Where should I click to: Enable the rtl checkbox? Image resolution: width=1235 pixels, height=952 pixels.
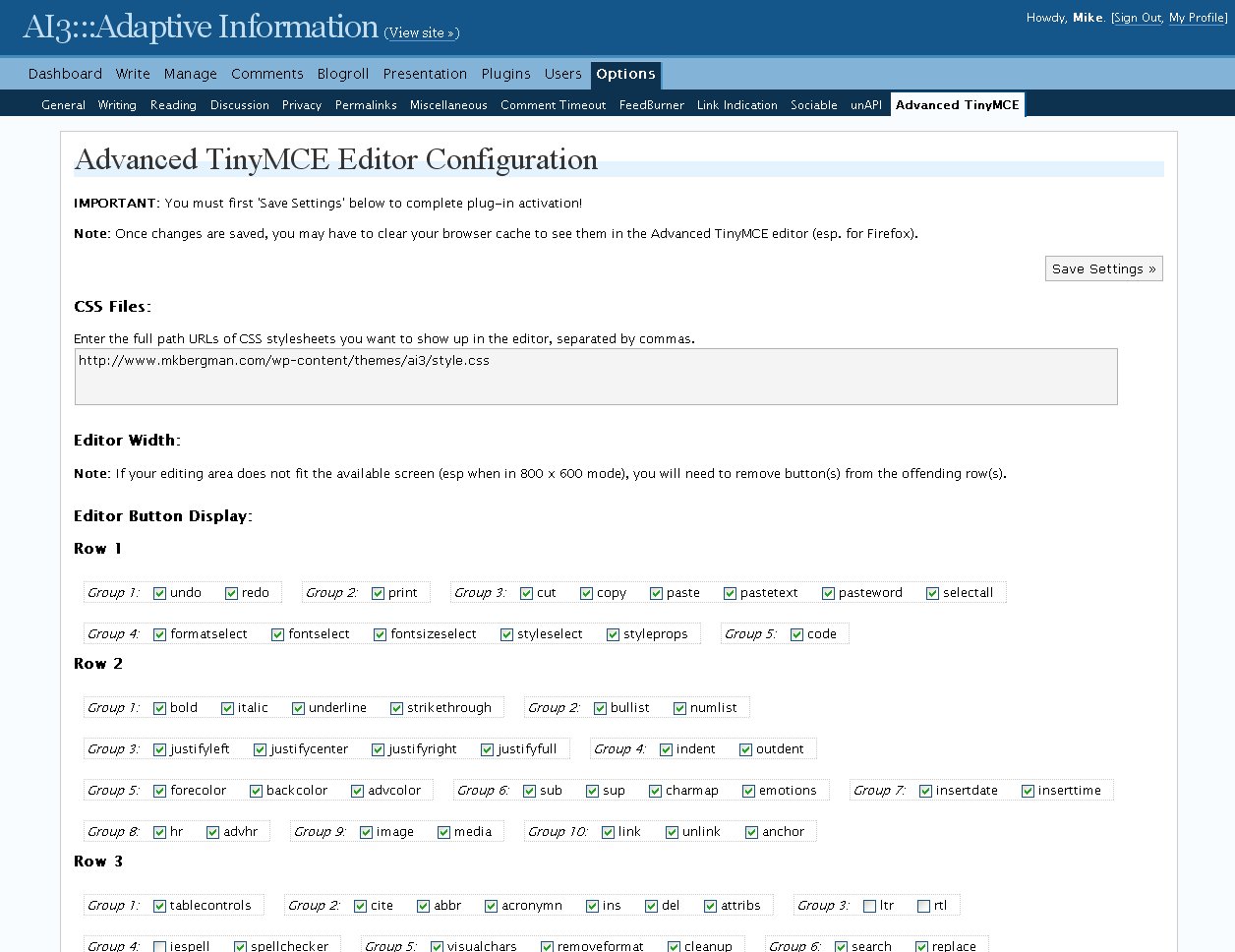923,906
